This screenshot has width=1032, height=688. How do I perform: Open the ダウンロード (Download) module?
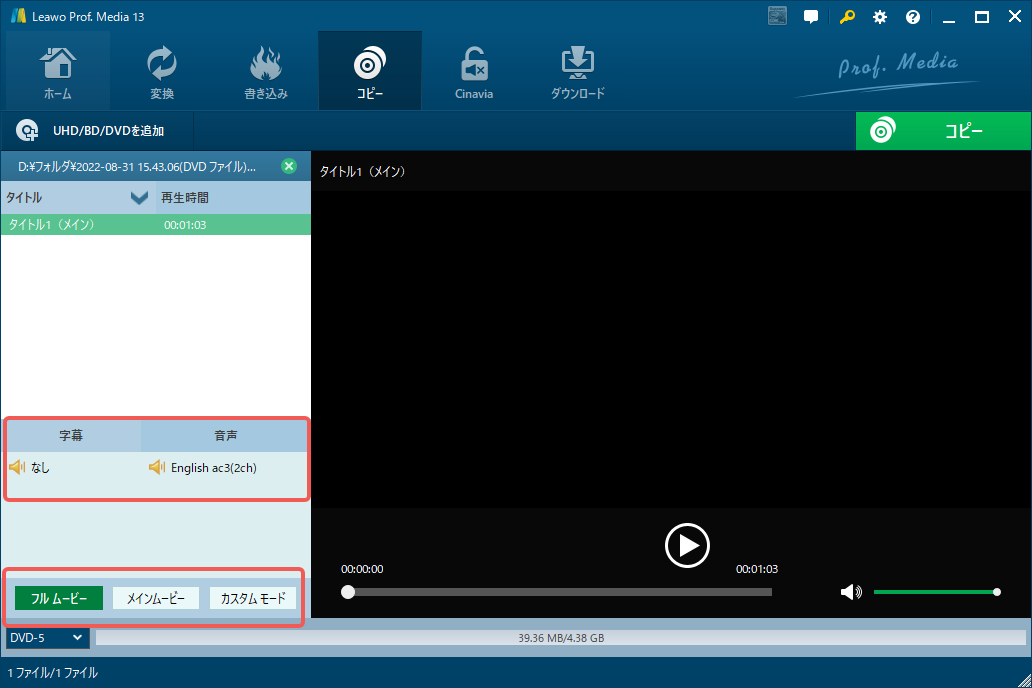pos(577,72)
